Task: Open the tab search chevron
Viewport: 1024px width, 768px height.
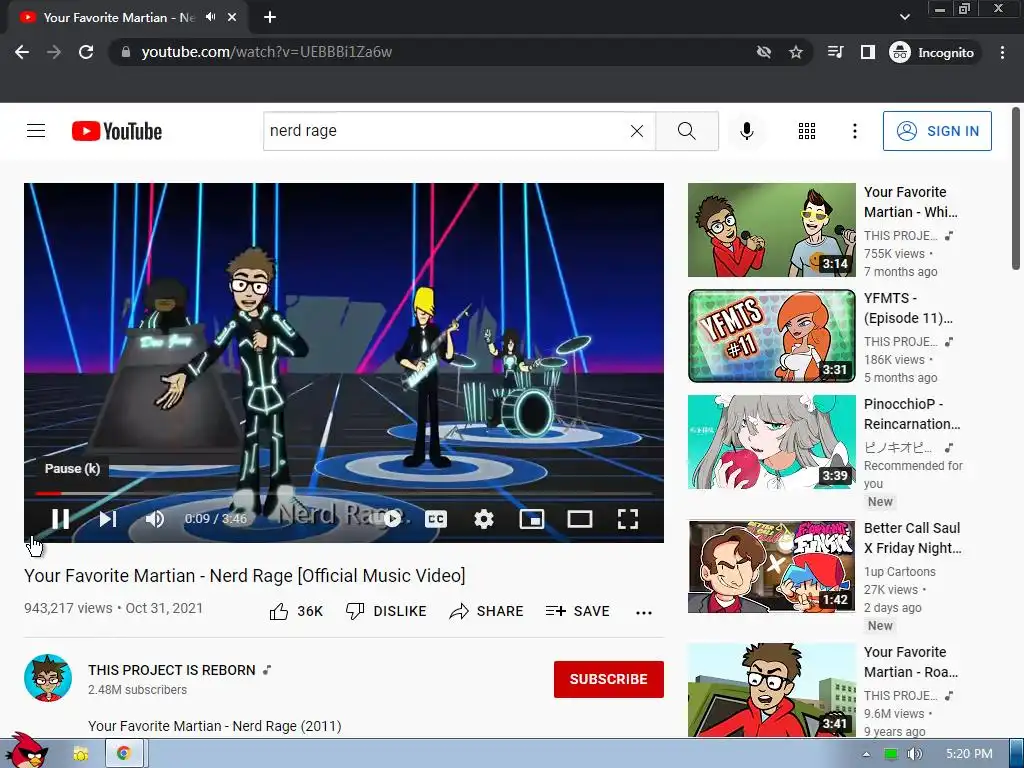Action: click(x=904, y=17)
